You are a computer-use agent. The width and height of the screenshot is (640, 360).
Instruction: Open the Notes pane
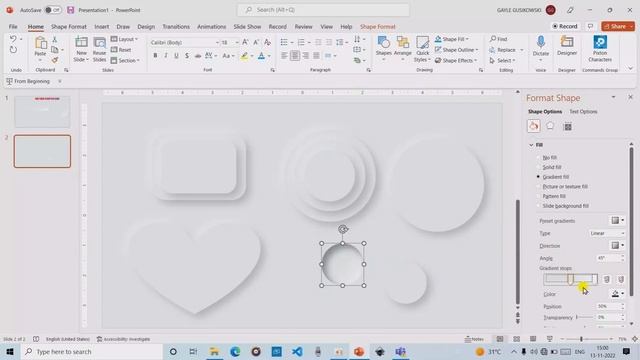[474, 339]
